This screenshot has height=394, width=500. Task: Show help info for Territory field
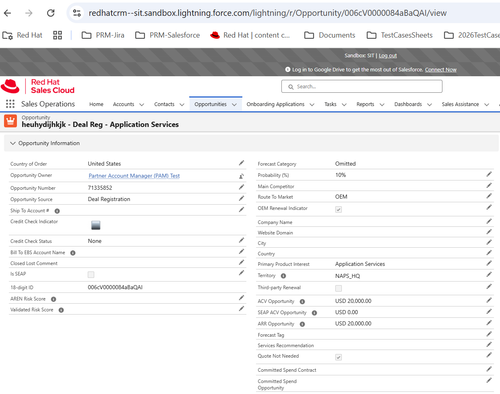pos(283,276)
